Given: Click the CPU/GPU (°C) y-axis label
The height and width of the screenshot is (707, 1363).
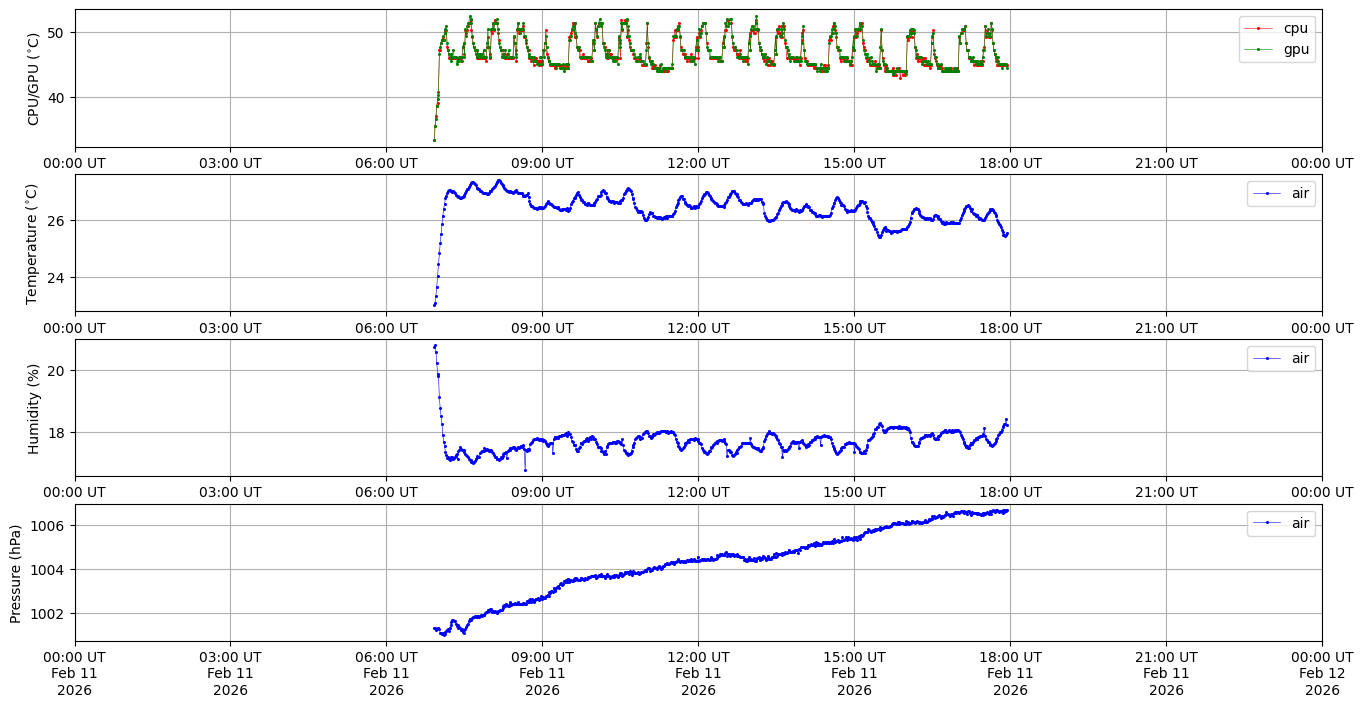Looking at the screenshot, I should tap(34, 79).
